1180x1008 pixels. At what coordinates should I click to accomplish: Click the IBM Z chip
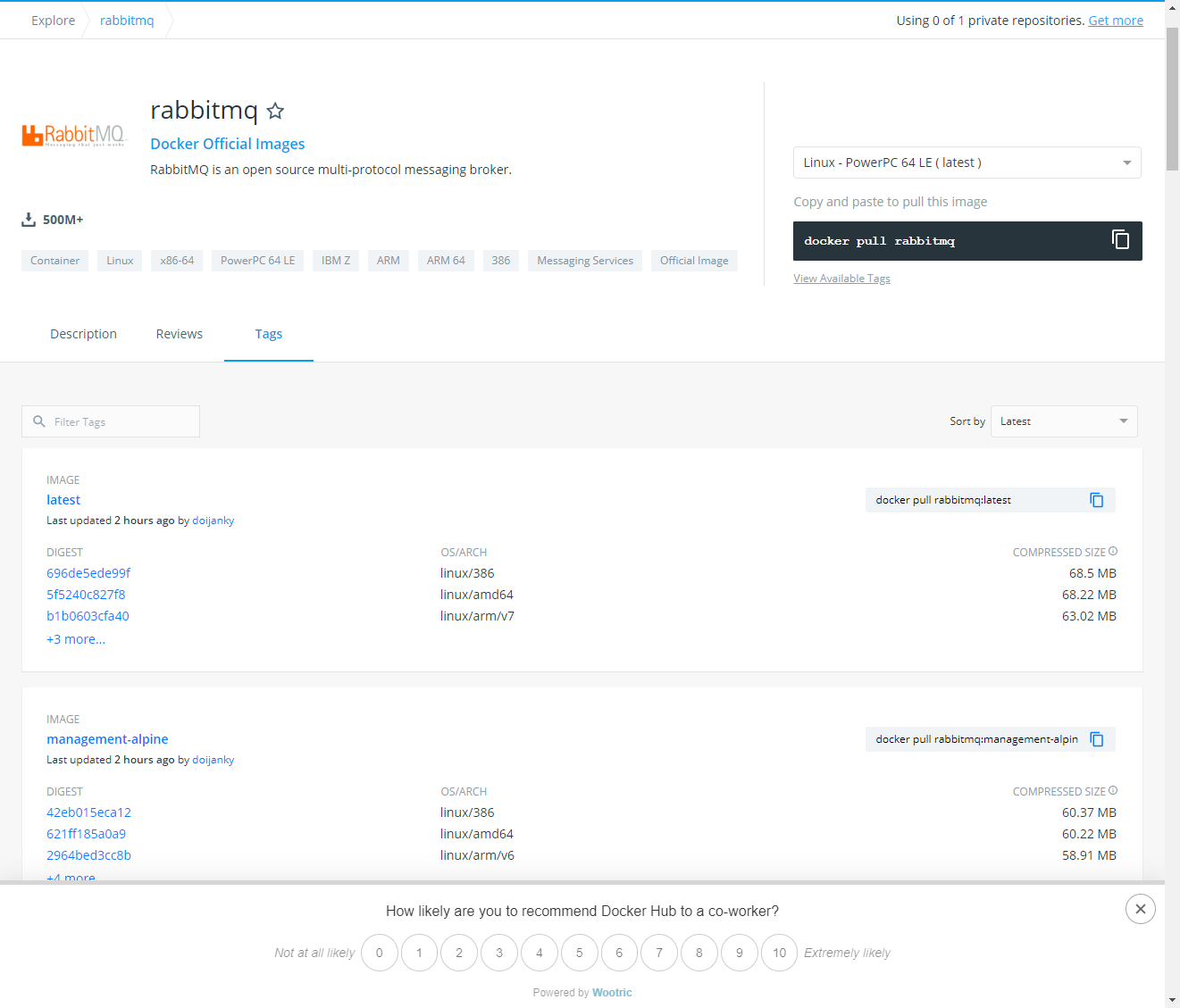(336, 261)
